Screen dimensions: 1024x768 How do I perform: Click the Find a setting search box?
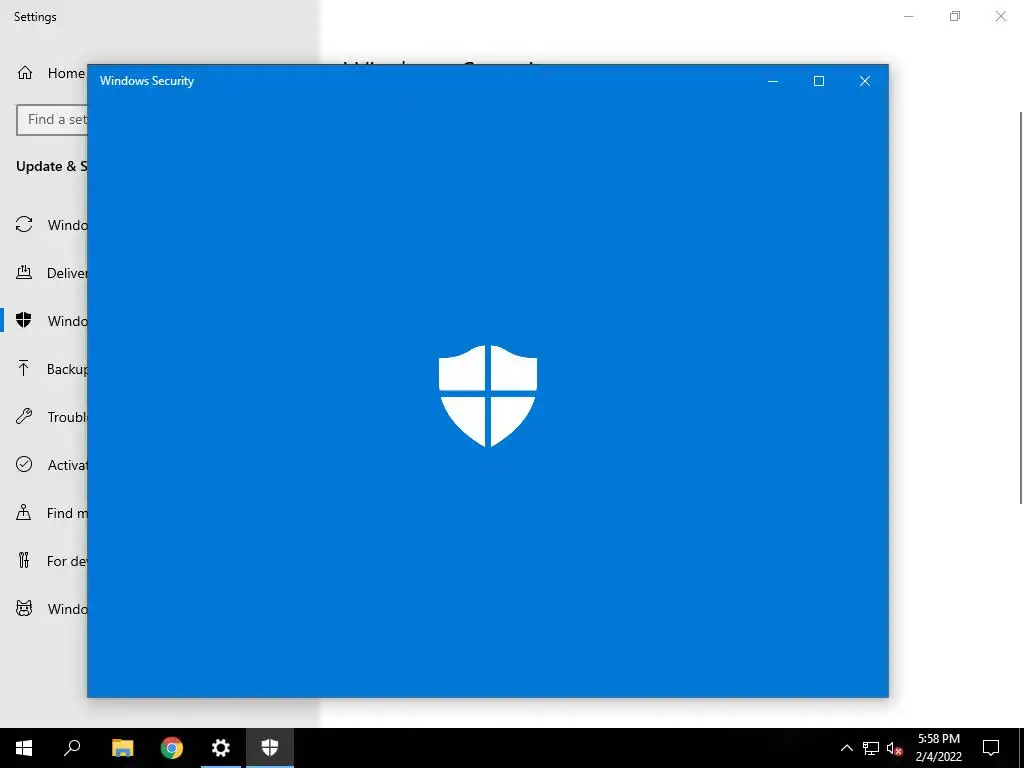coord(52,120)
